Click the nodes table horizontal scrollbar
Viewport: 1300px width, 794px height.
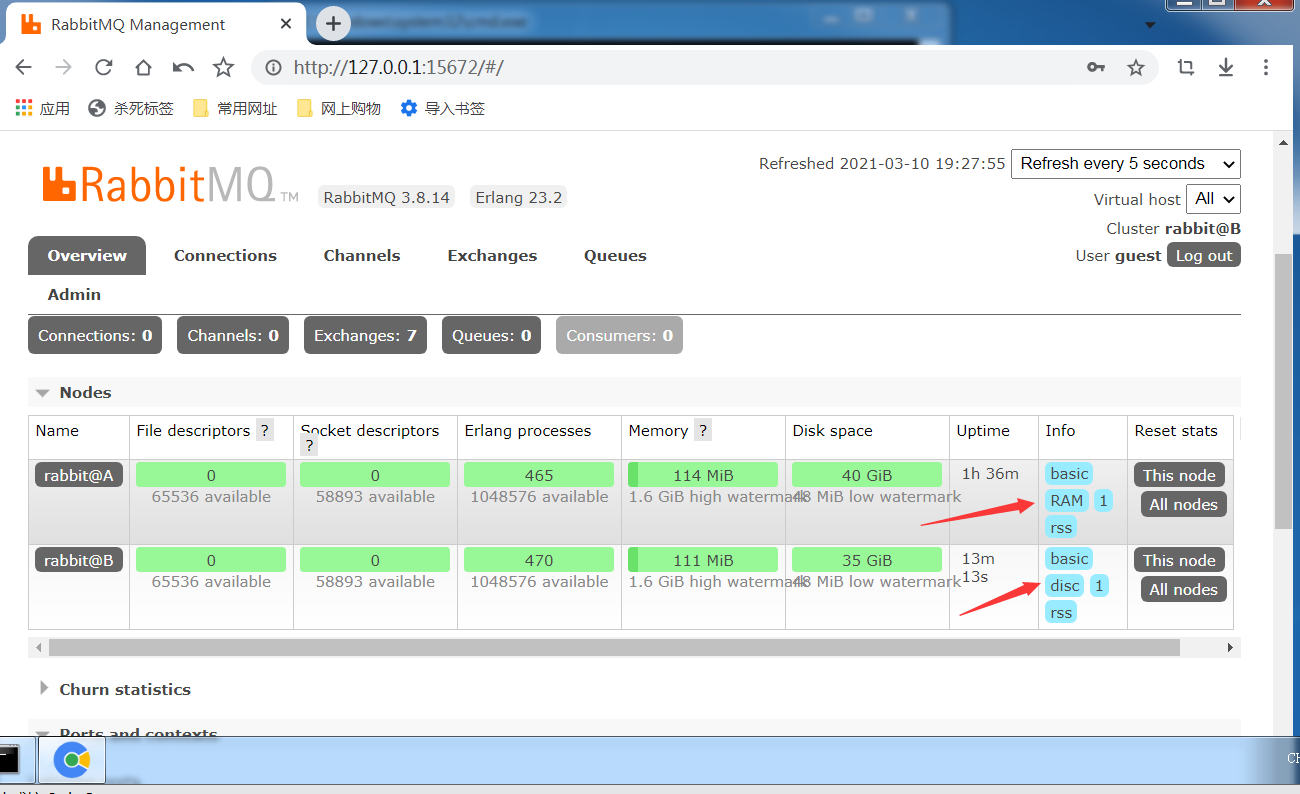click(x=614, y=648)
